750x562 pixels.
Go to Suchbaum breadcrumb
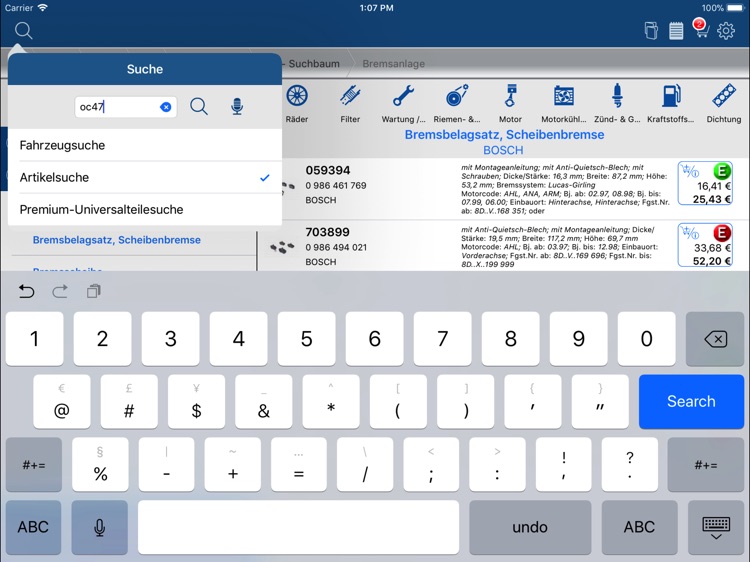pos(314,64)
